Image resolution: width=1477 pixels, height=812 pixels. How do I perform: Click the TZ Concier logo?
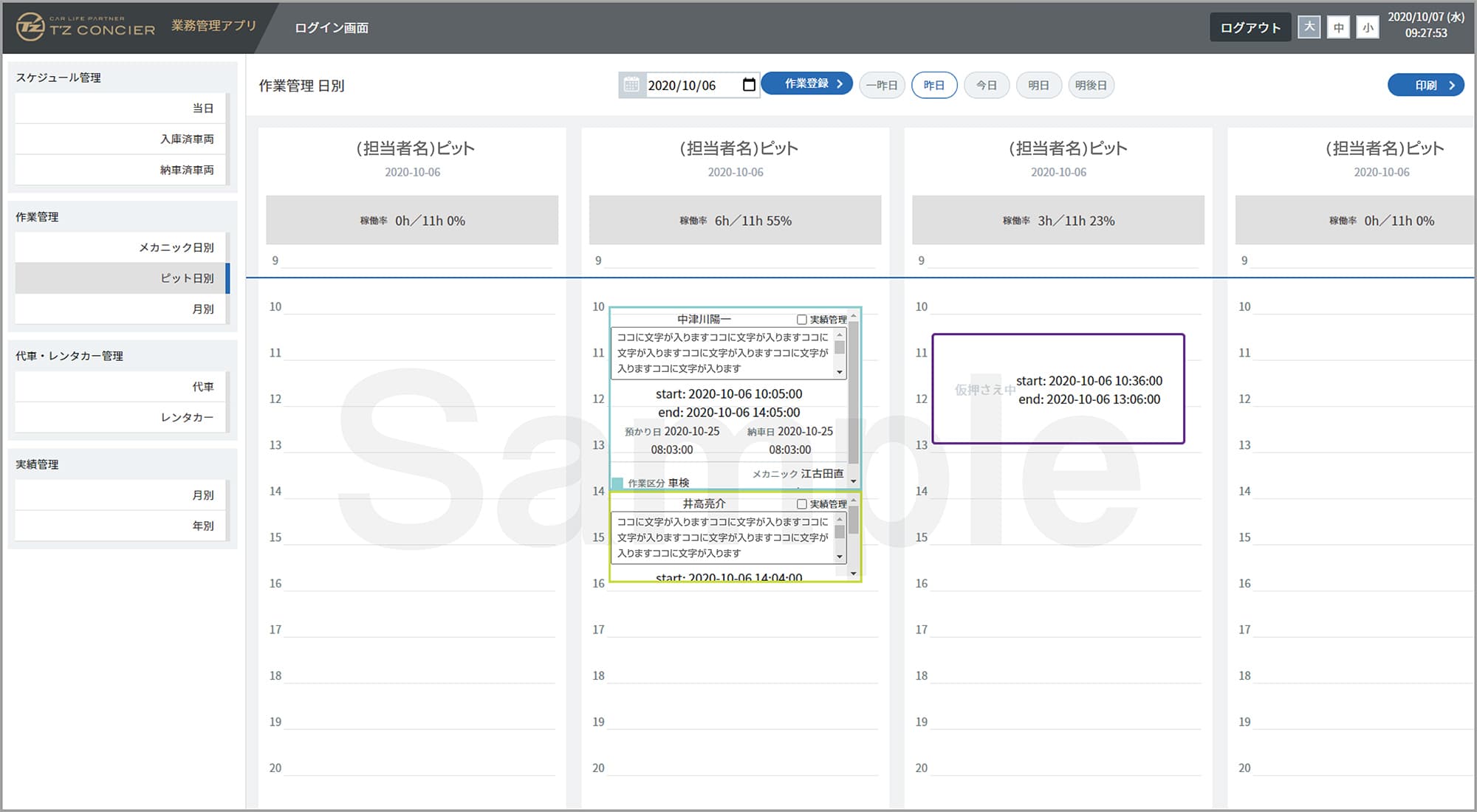coord(86,27)
